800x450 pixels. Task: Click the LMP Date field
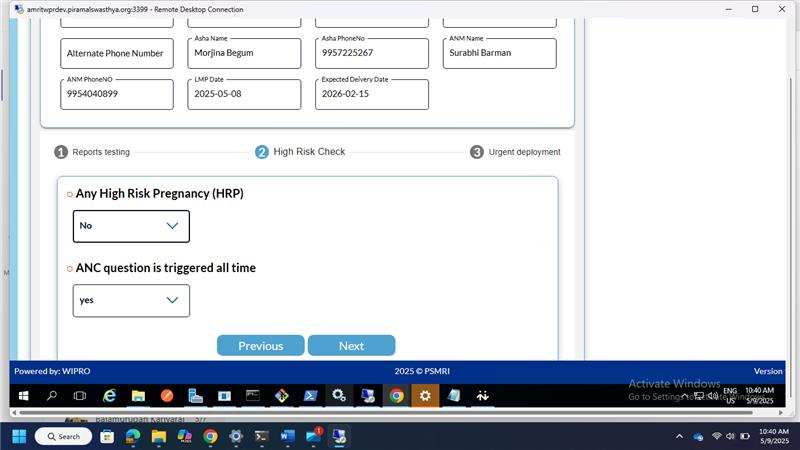pos(244,94)
